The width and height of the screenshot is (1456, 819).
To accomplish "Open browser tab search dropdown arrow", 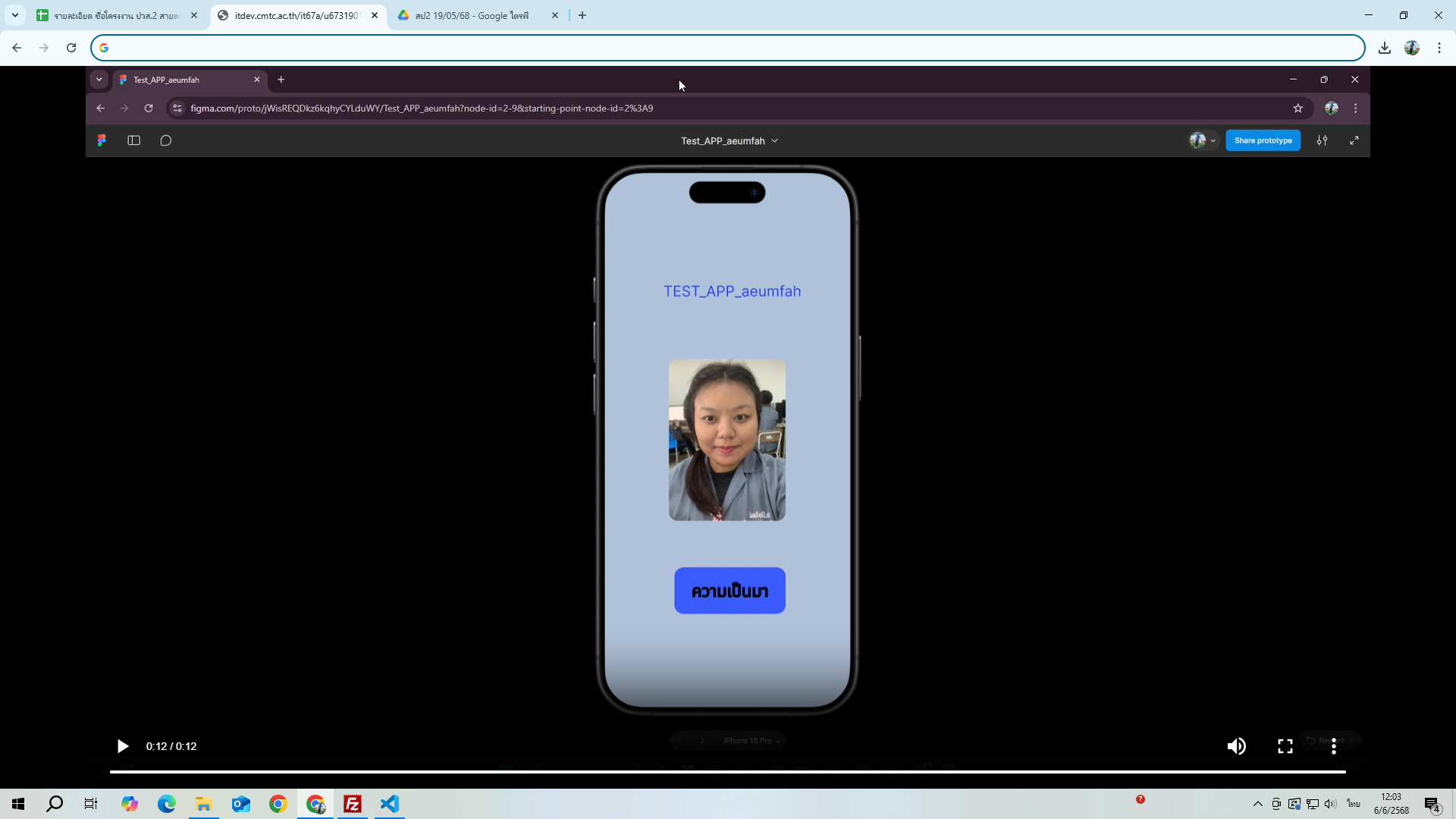I will [14, 15].
